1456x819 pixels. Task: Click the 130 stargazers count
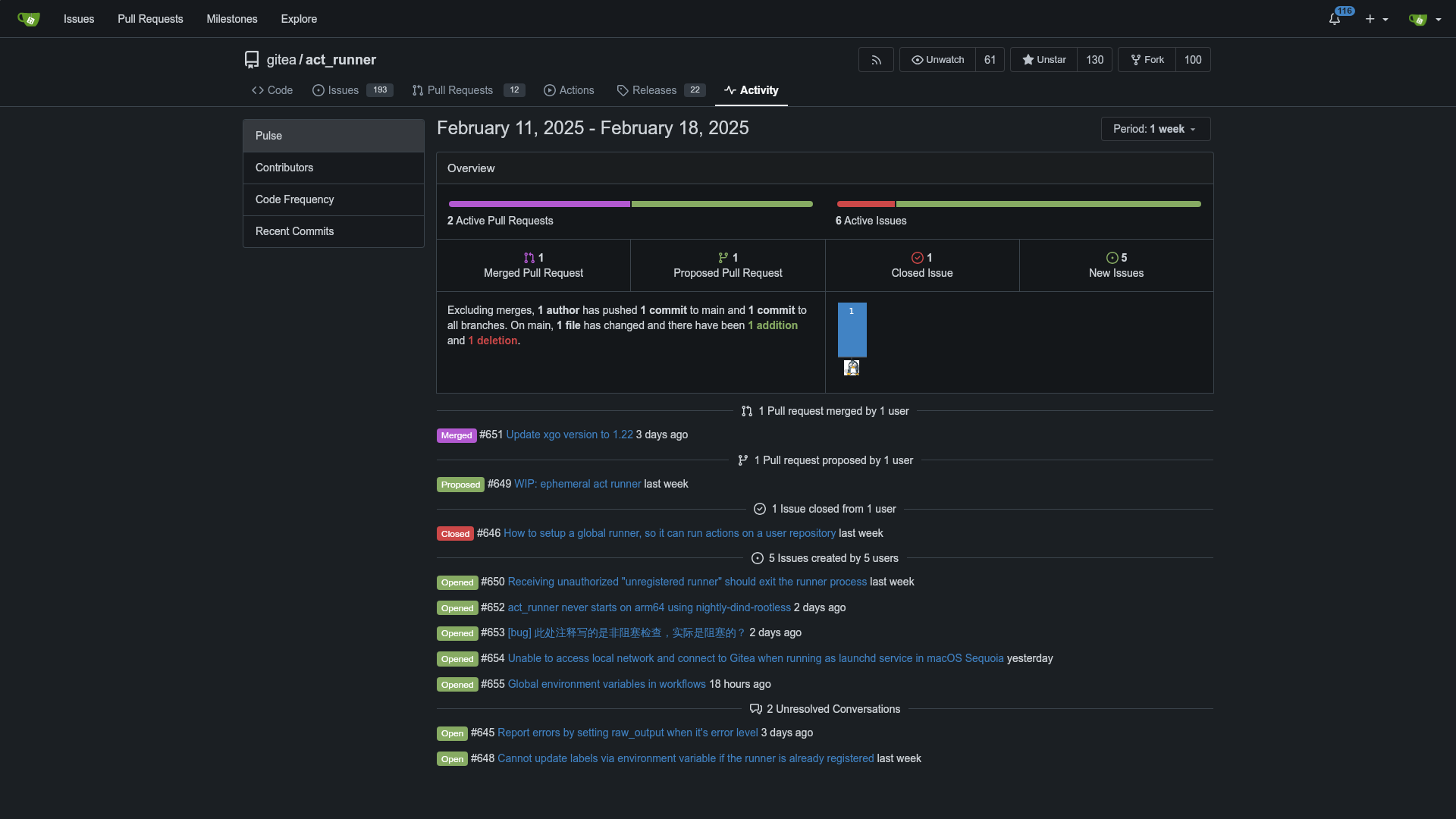1094,60
